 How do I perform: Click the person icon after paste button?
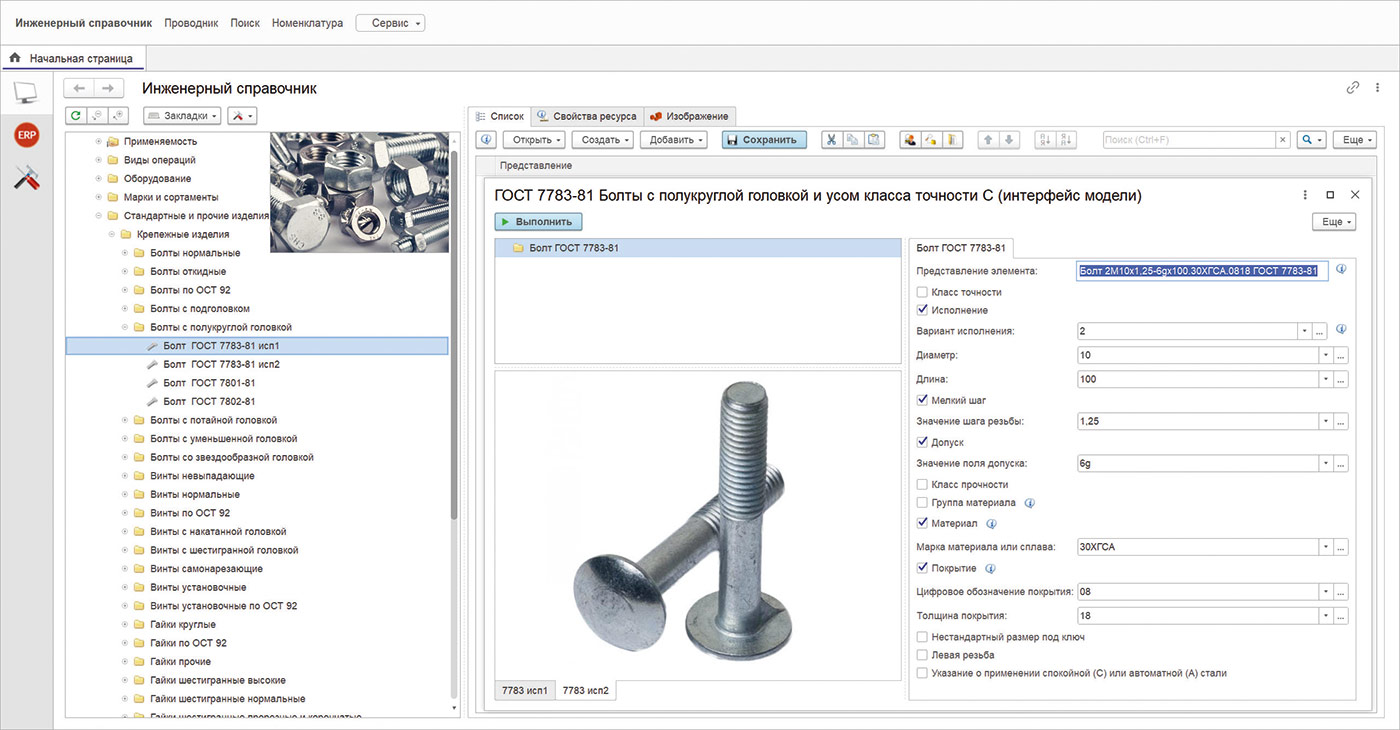910,140
